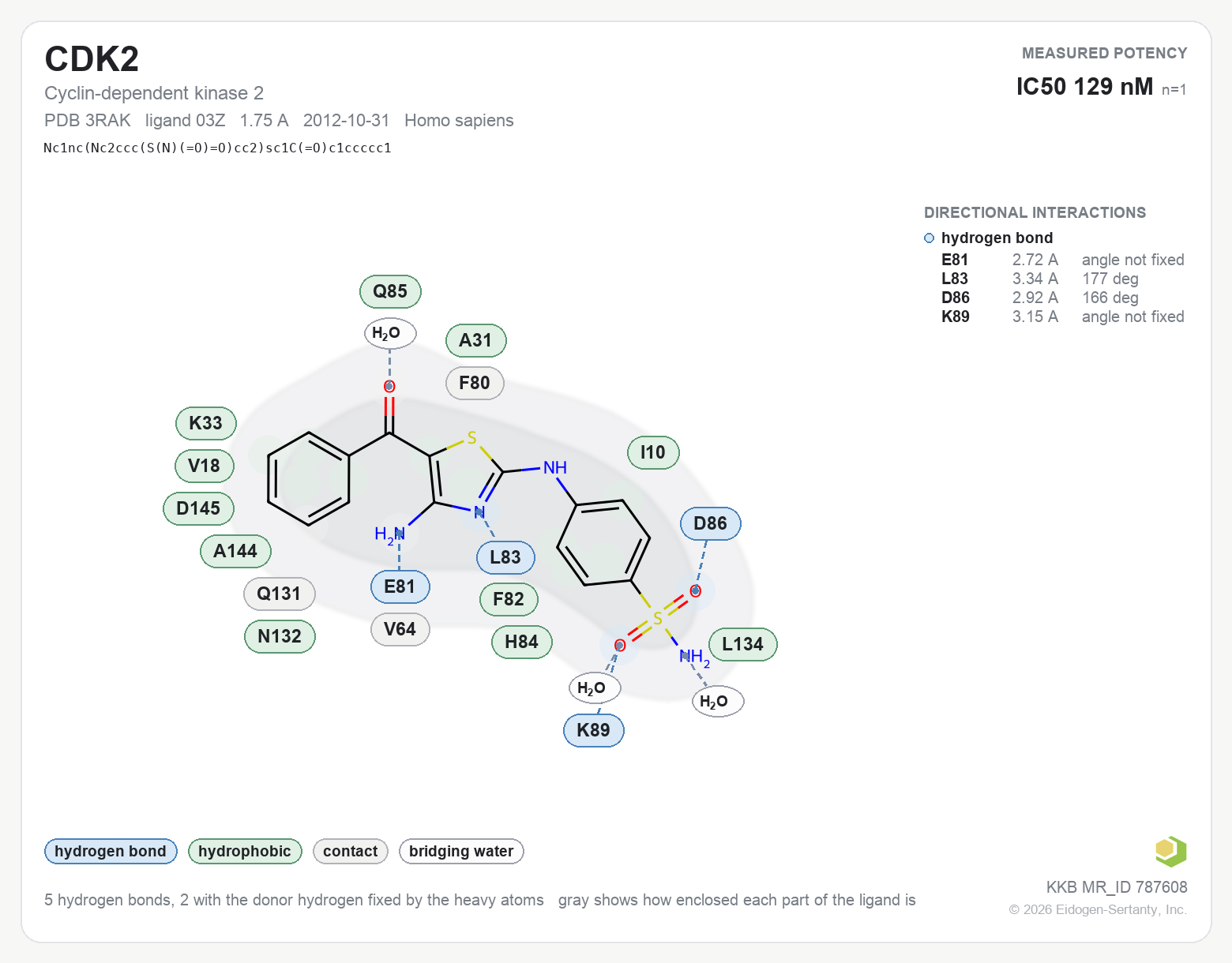The height and width of the screenshot is (963, 1232).
Task: Select the PDB 3RAK identifier
Action: click(88, 120)
